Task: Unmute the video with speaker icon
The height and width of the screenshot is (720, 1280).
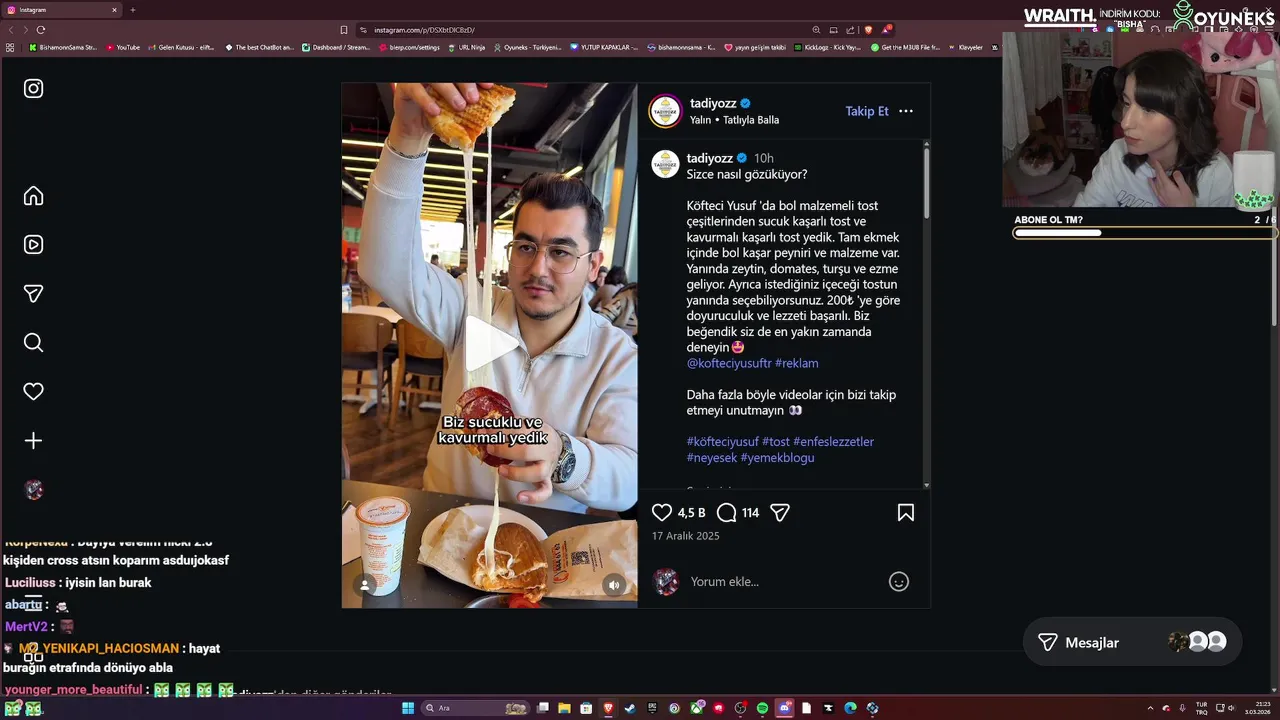Action: (x=614, y=585)
